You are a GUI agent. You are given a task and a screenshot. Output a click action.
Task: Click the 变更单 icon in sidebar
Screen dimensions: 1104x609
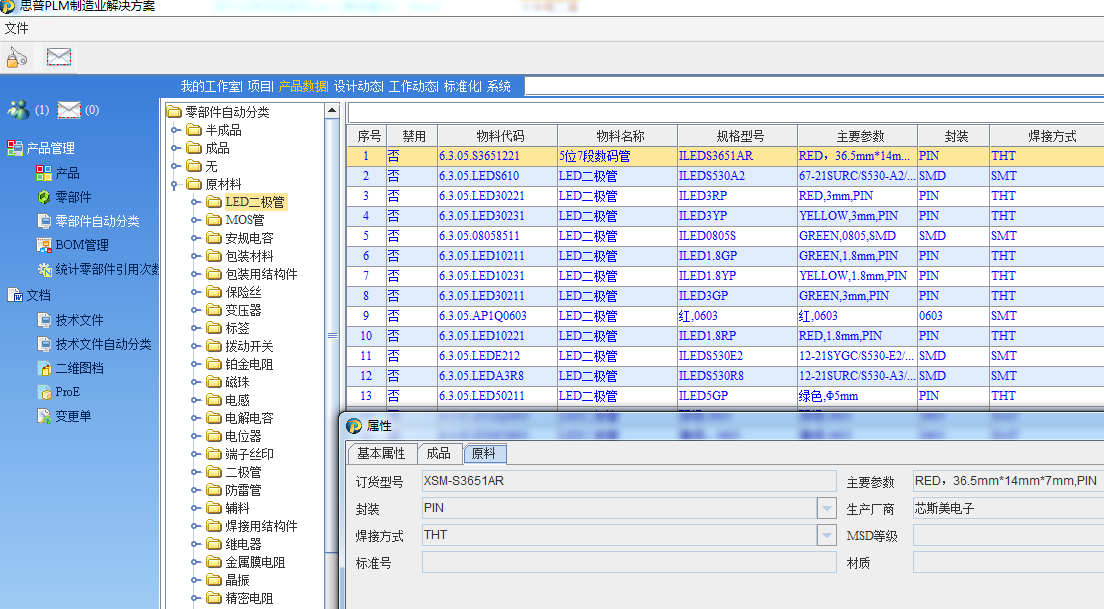pos(43,416)
